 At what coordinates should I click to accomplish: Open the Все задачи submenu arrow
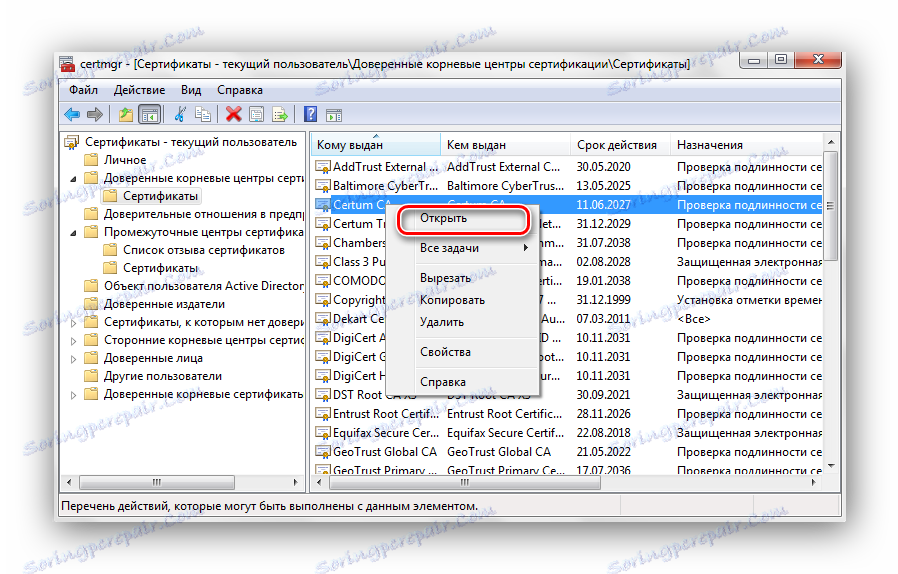pos(525,247)
